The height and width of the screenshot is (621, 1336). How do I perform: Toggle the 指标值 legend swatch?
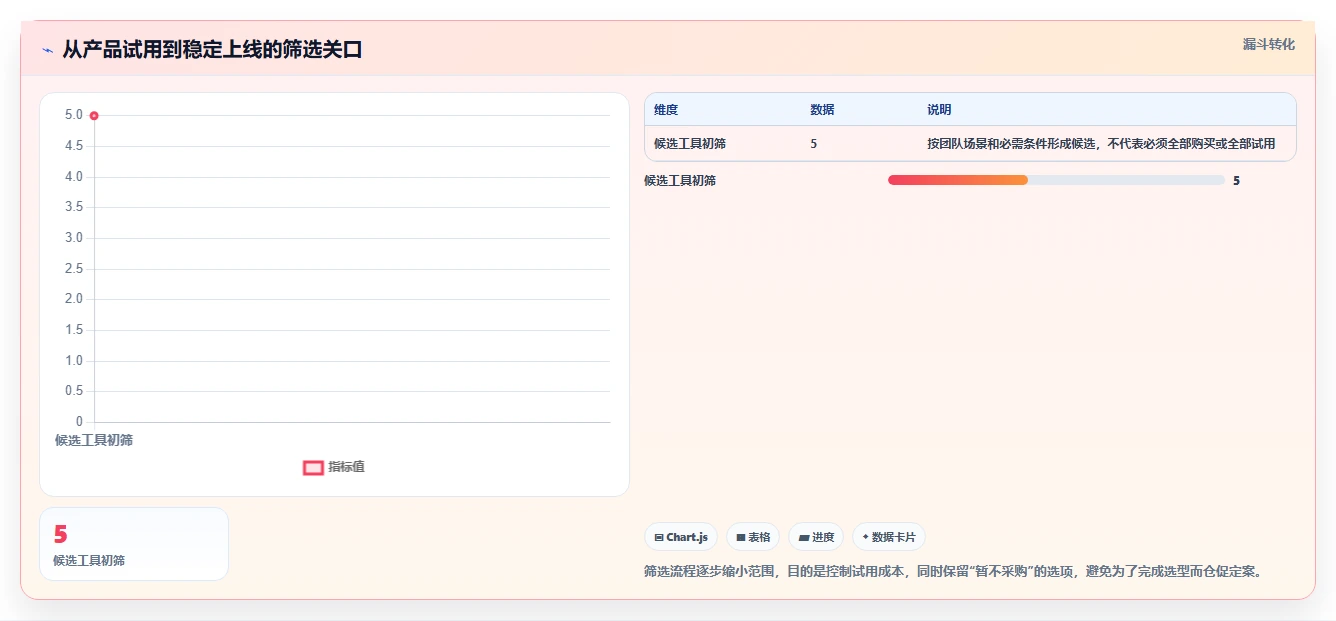pyautogui.click(x=313, y=467)
